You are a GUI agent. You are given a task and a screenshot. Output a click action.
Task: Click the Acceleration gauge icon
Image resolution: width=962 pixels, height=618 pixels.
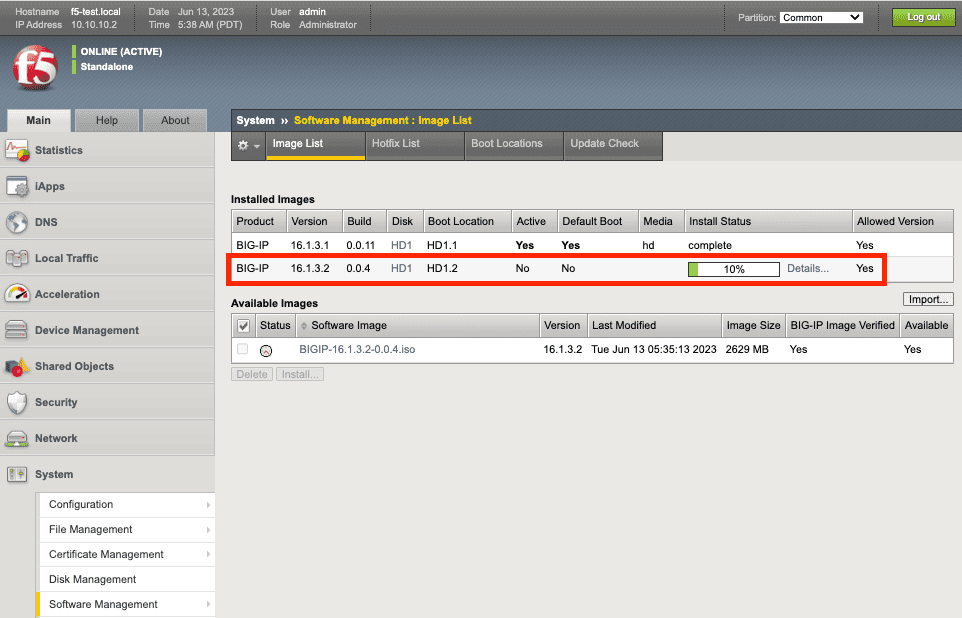17,294
